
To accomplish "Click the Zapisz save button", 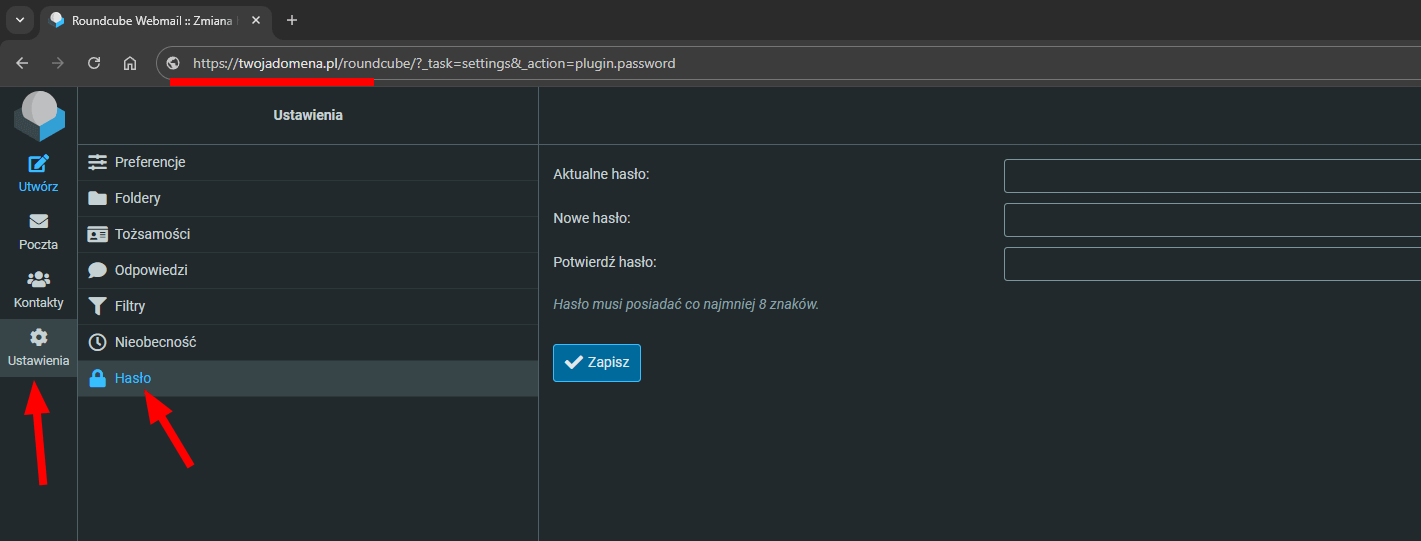I will pyautogui.click(x=597, y=363).
